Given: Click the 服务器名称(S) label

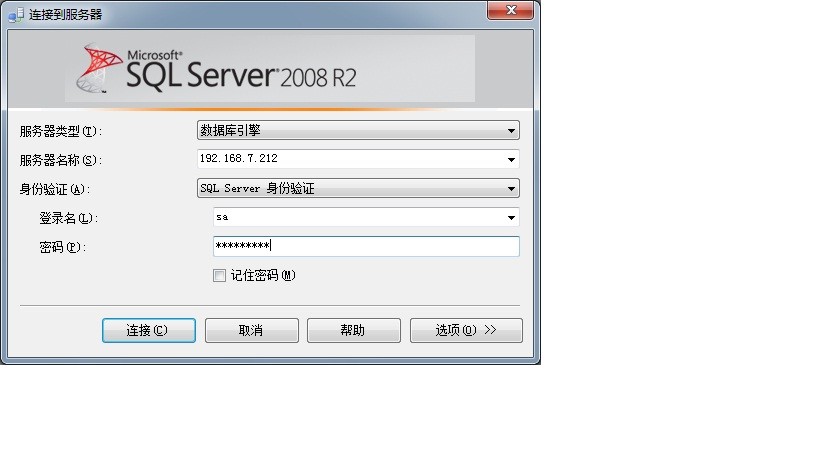Looking at the screenshot, I should coord(61,160).
